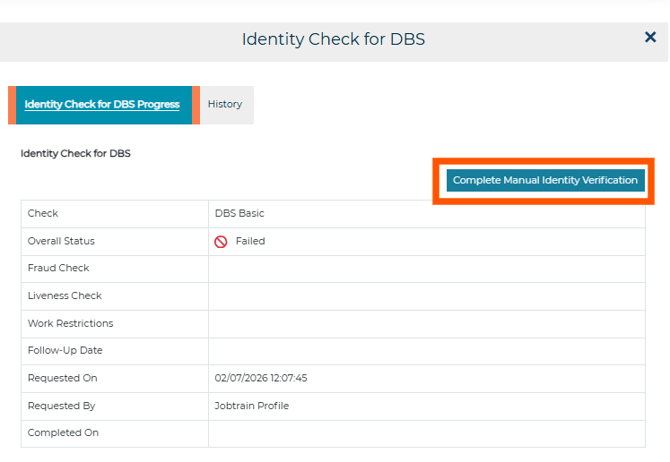
Task: Select Identity Check for DBS Progress tab
Action: pos(104,105)
